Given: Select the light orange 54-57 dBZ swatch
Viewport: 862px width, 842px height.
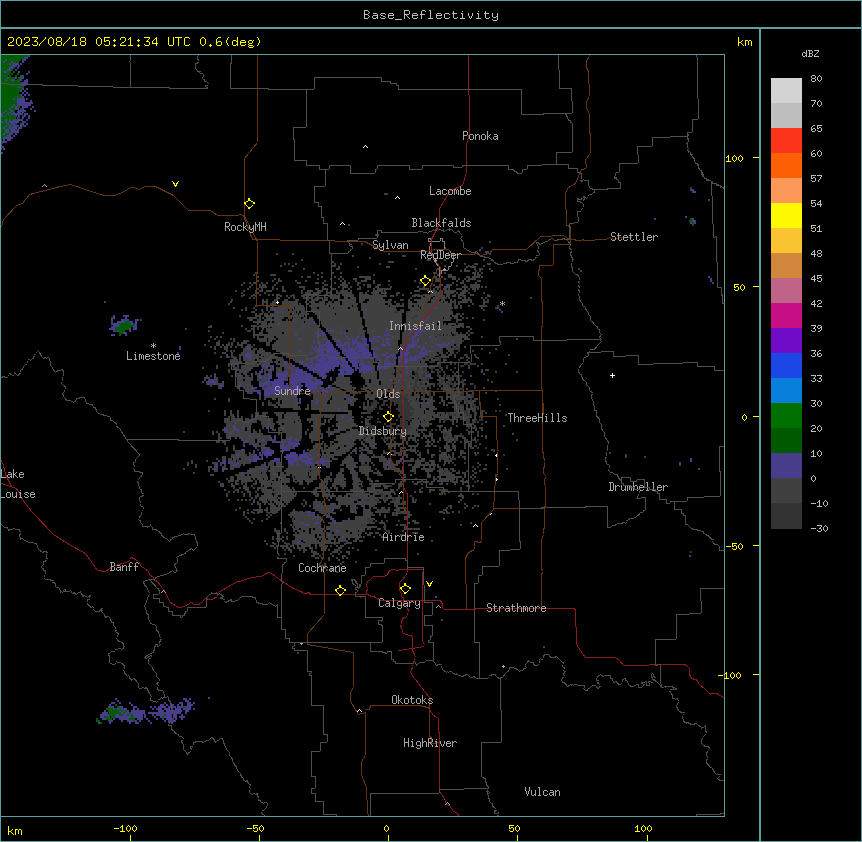Looking at the screenshot, I should [786, 190].
